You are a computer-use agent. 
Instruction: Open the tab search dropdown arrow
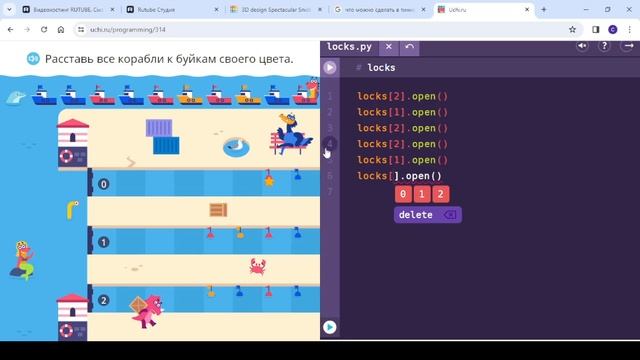(9, 9)
